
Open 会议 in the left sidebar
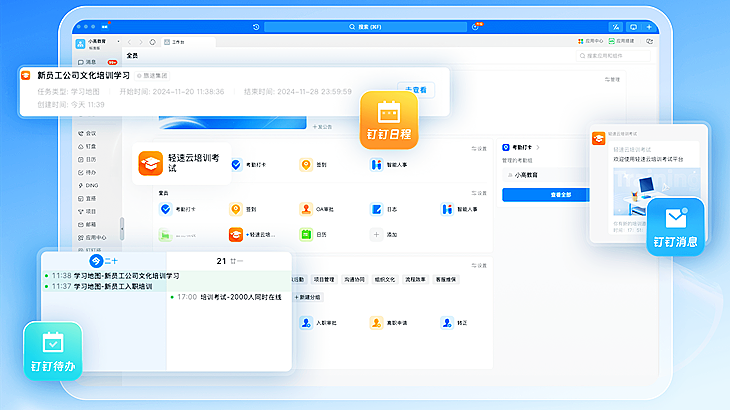tap(87, 134)
